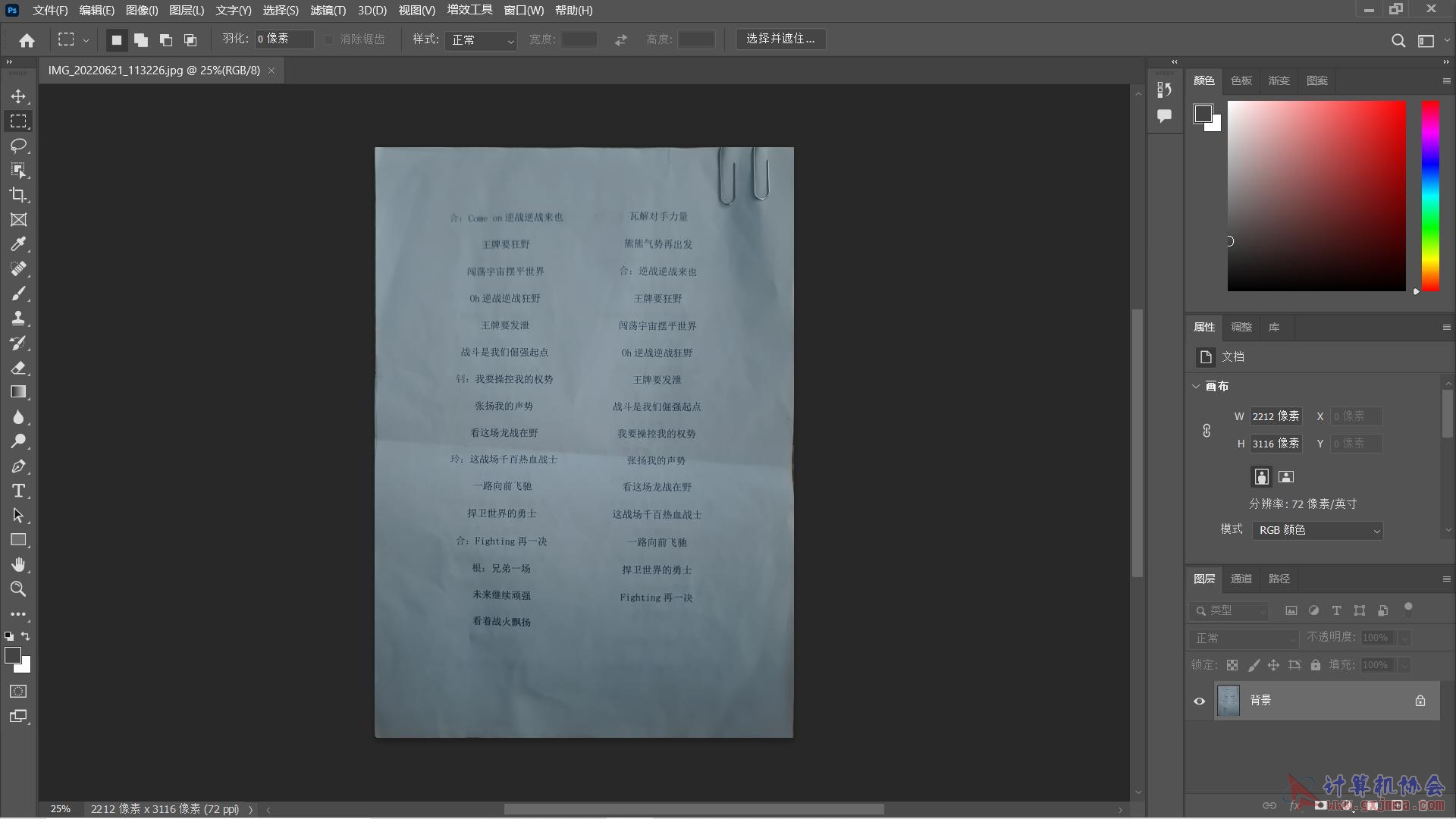
Task: Select the Crop tool
Action: coord(18,195)
